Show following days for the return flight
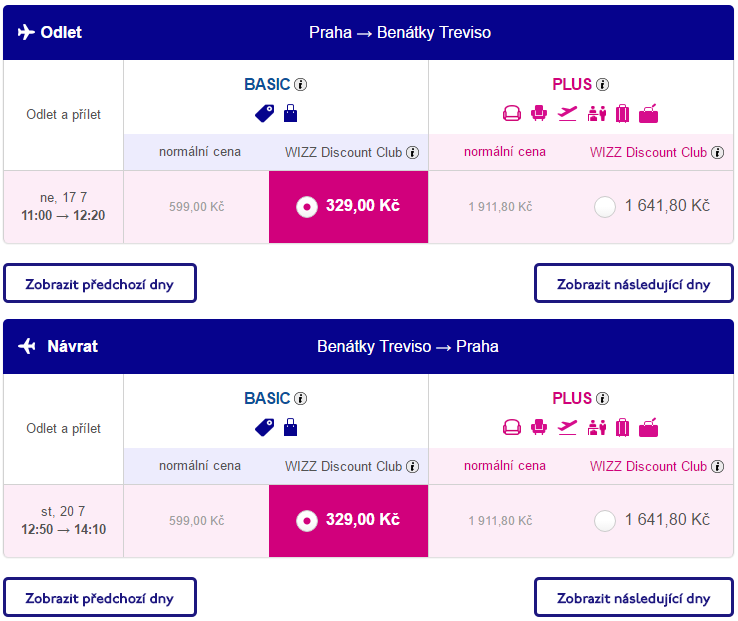This screenshot has height=621, width=738. [x=634, y=597]
